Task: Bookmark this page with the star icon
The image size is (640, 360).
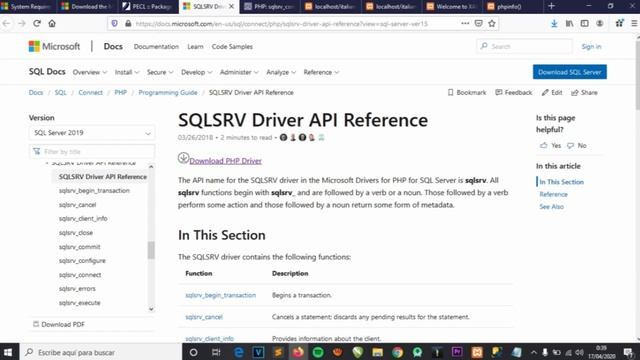Action: pos(492,24)
